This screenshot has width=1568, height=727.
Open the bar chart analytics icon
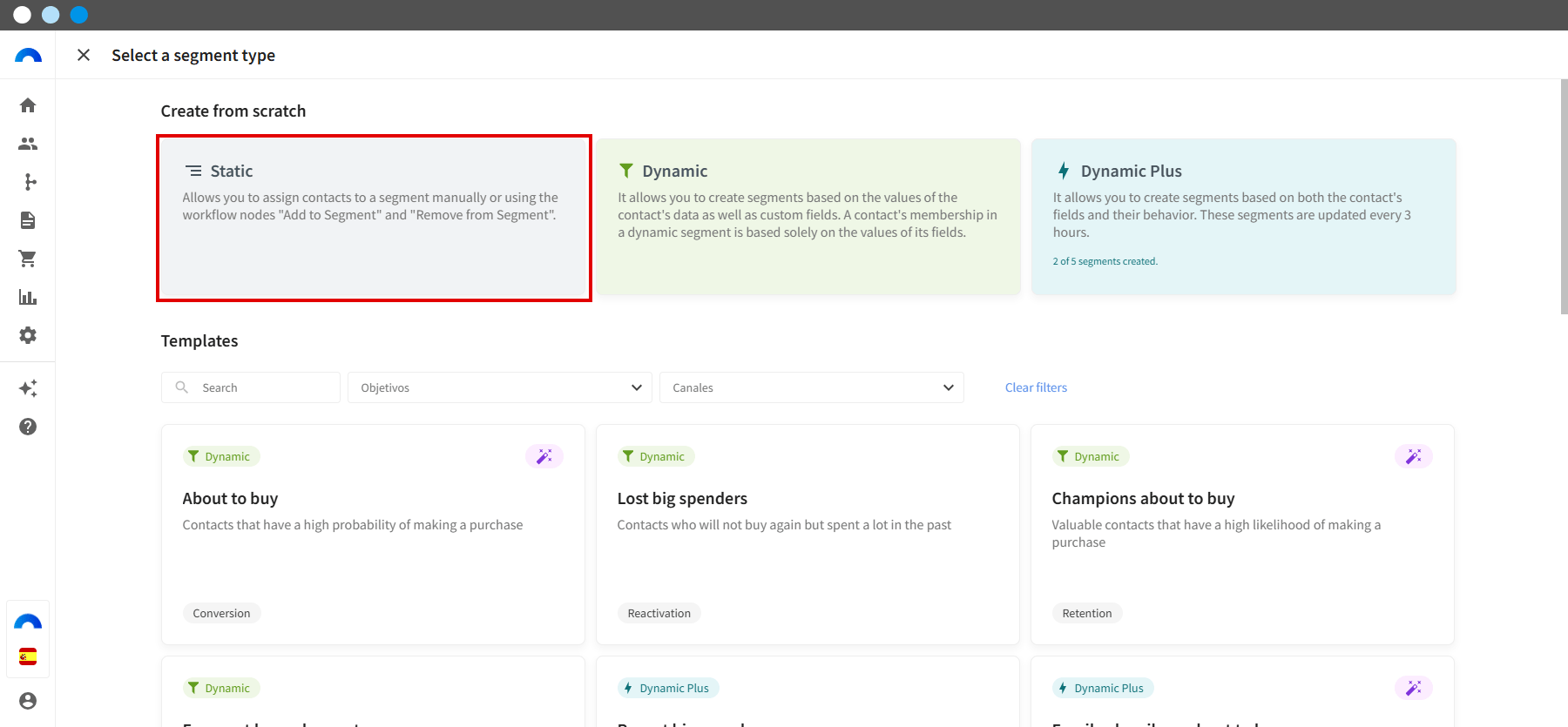pyautogui.click(x=28, y=297)
